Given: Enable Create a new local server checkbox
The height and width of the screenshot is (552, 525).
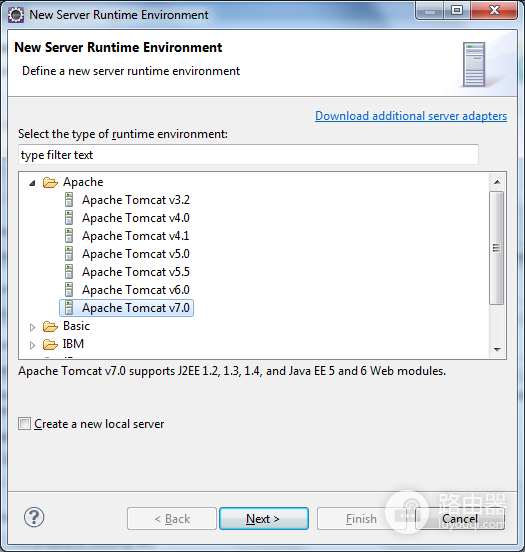Looking at the screenshot, I should point(24,424).
